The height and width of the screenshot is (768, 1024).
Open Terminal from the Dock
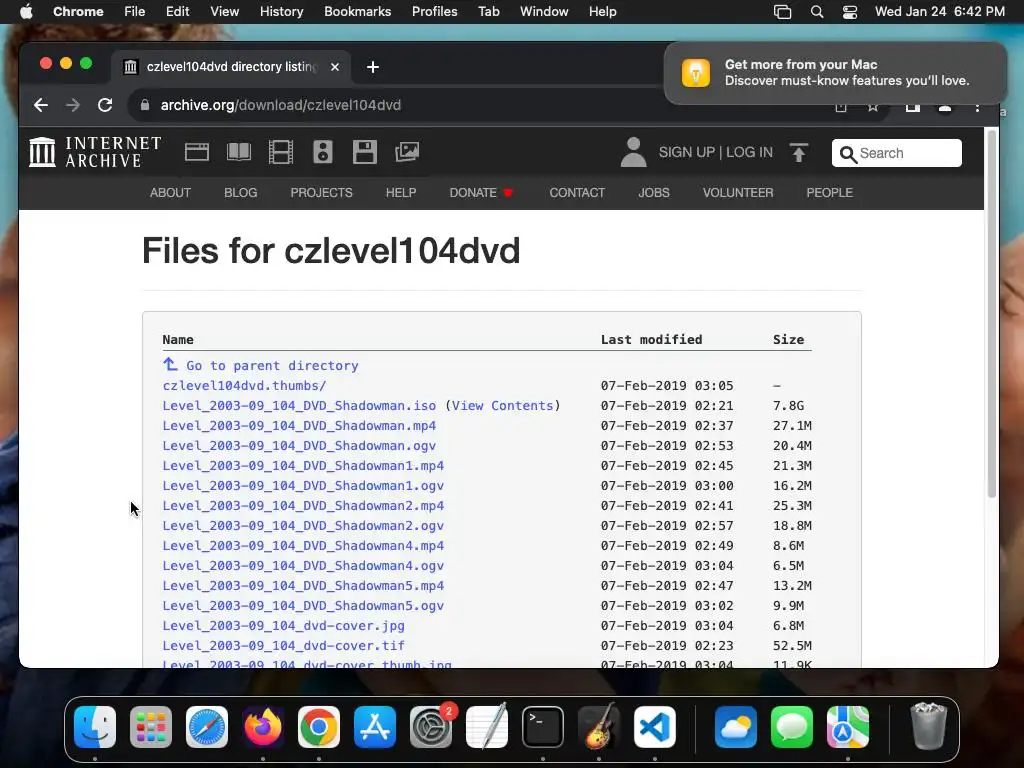[543, 727]
